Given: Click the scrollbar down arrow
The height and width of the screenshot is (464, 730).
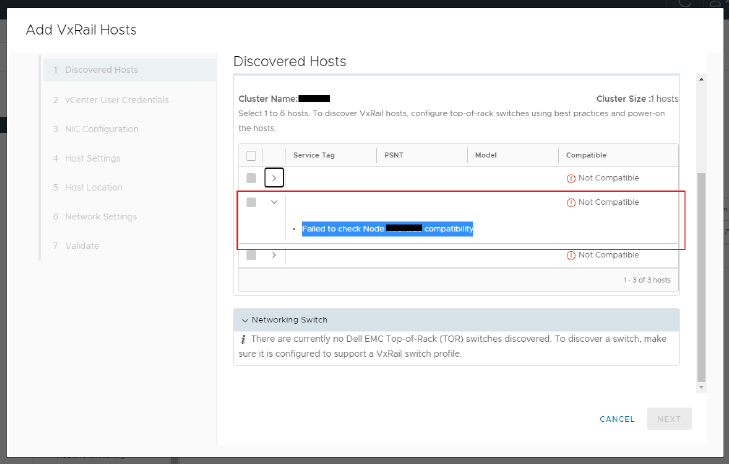Looking at the screenshot, I should (701, 388).
